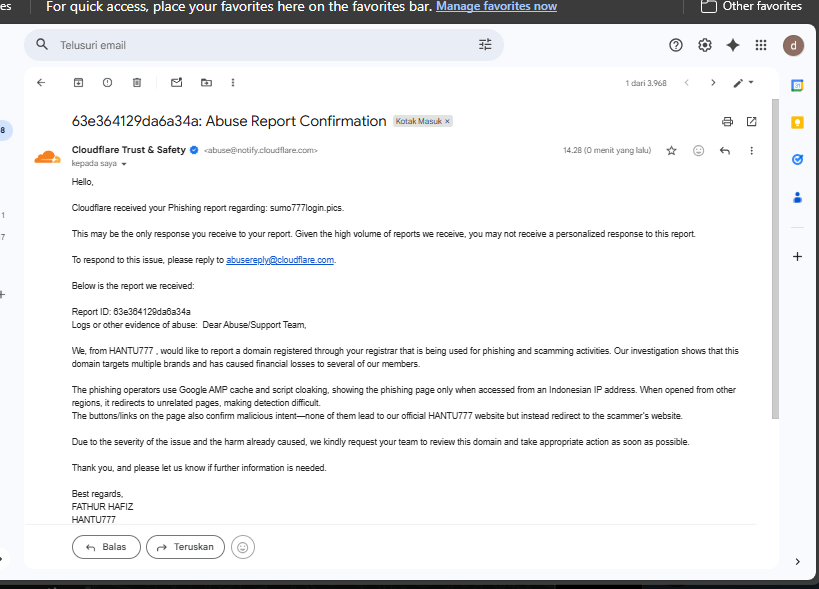Click the search magnifier icon
This screenshot has height=589, width=819.
coord(42,44)
